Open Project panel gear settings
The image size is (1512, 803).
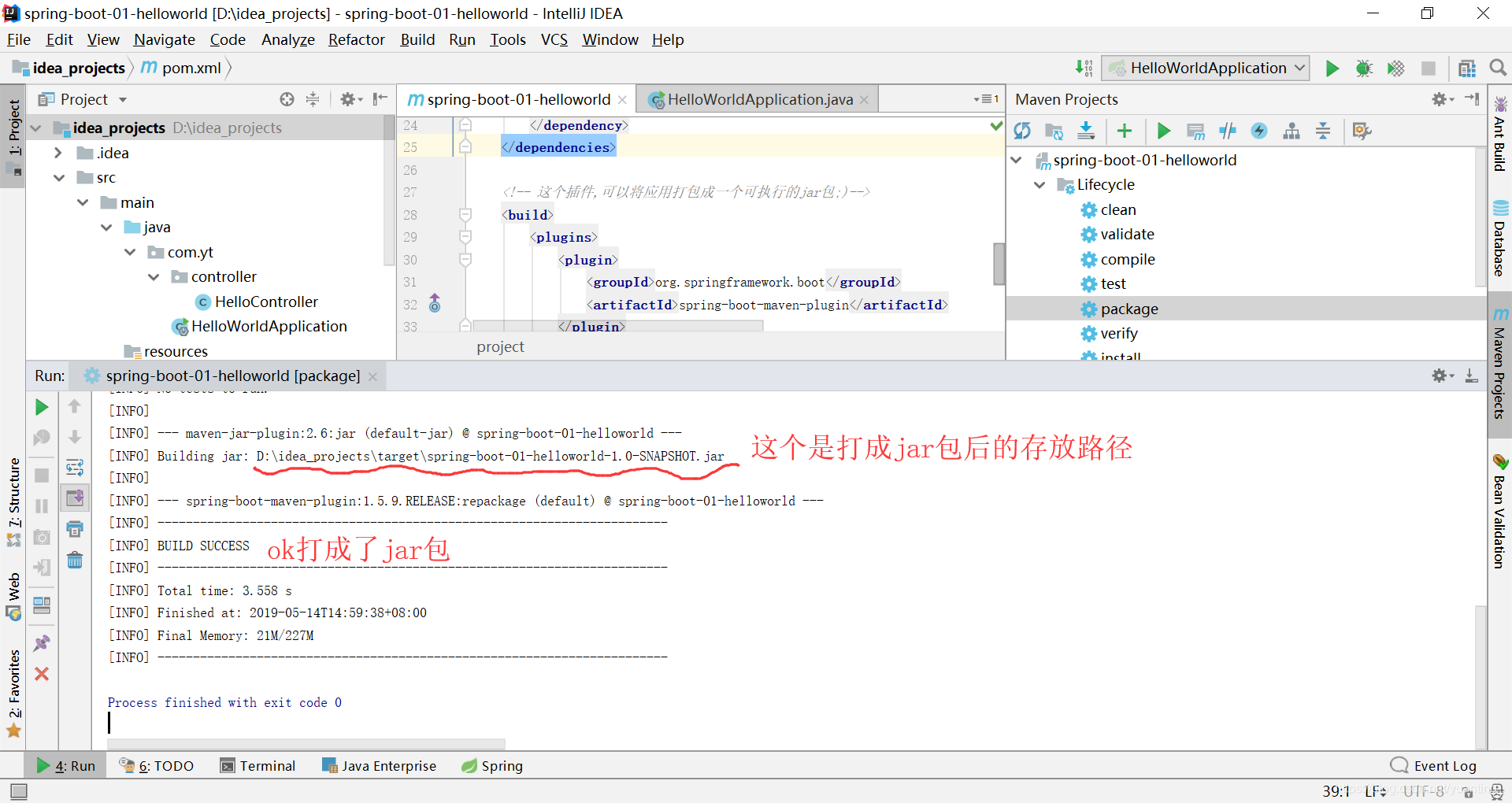350,99
